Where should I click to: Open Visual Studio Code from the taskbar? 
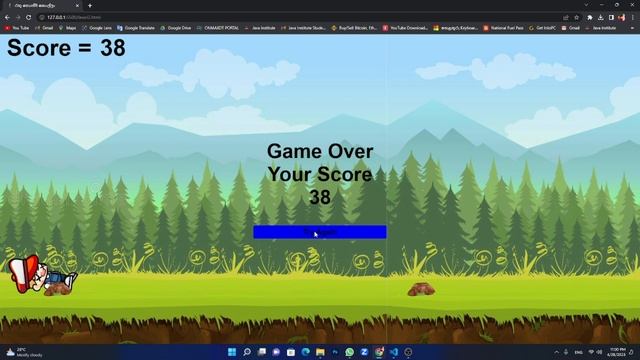click(x=394, y=352)
